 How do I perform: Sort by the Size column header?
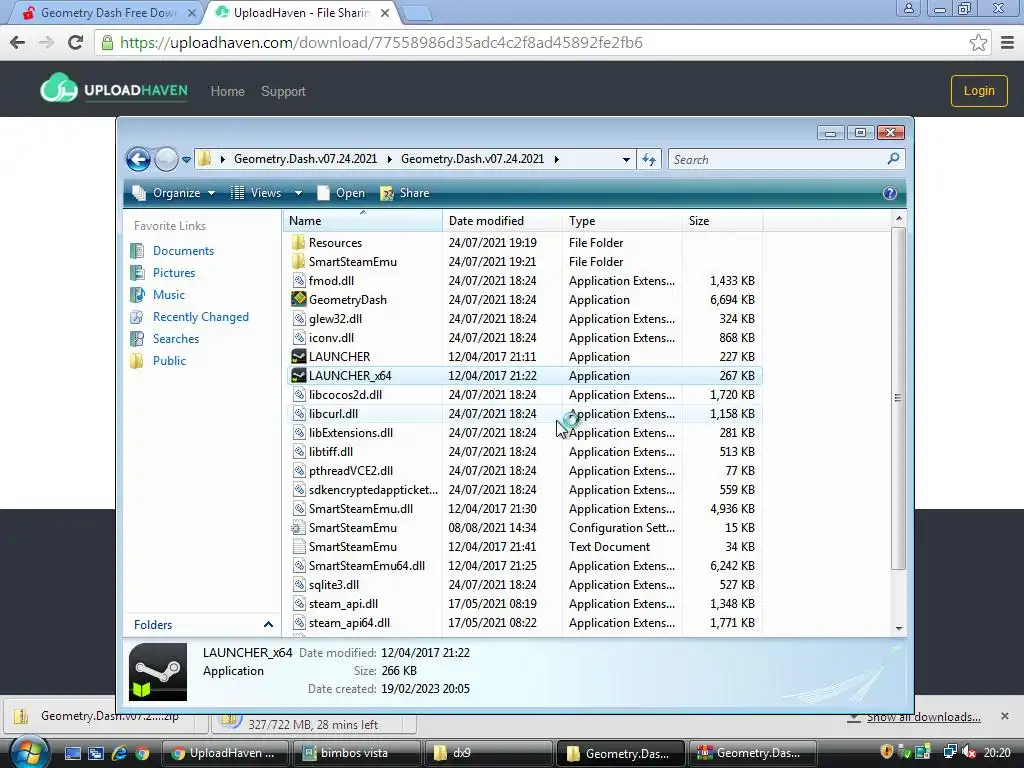[722, 221]
